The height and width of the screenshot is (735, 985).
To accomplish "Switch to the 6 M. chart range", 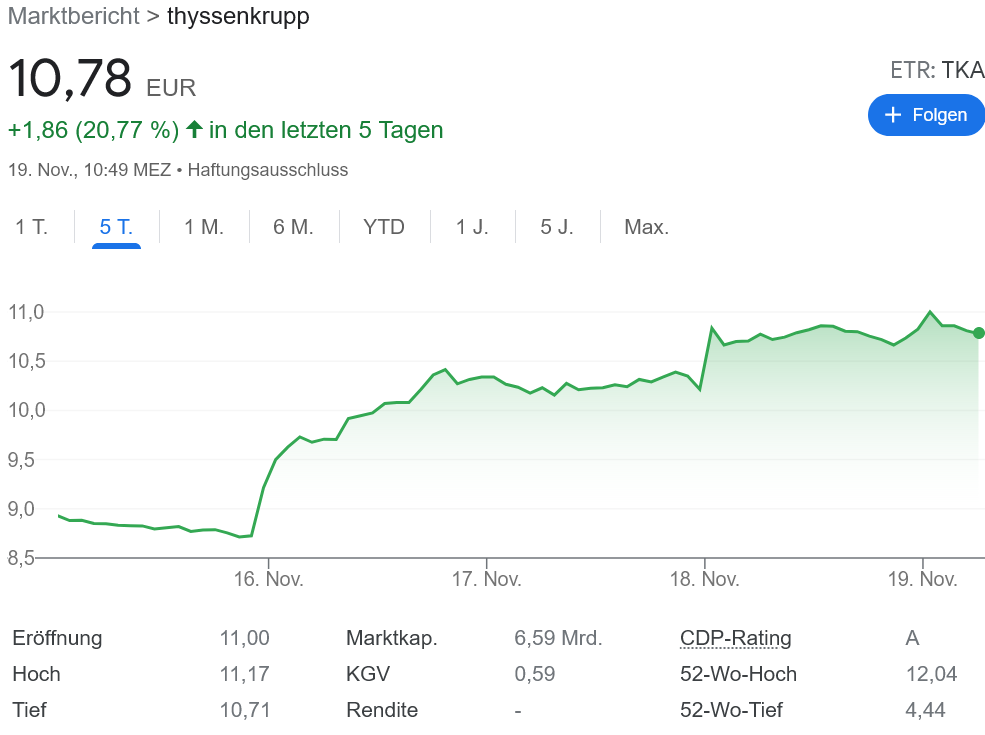I will tap(293, 227).
